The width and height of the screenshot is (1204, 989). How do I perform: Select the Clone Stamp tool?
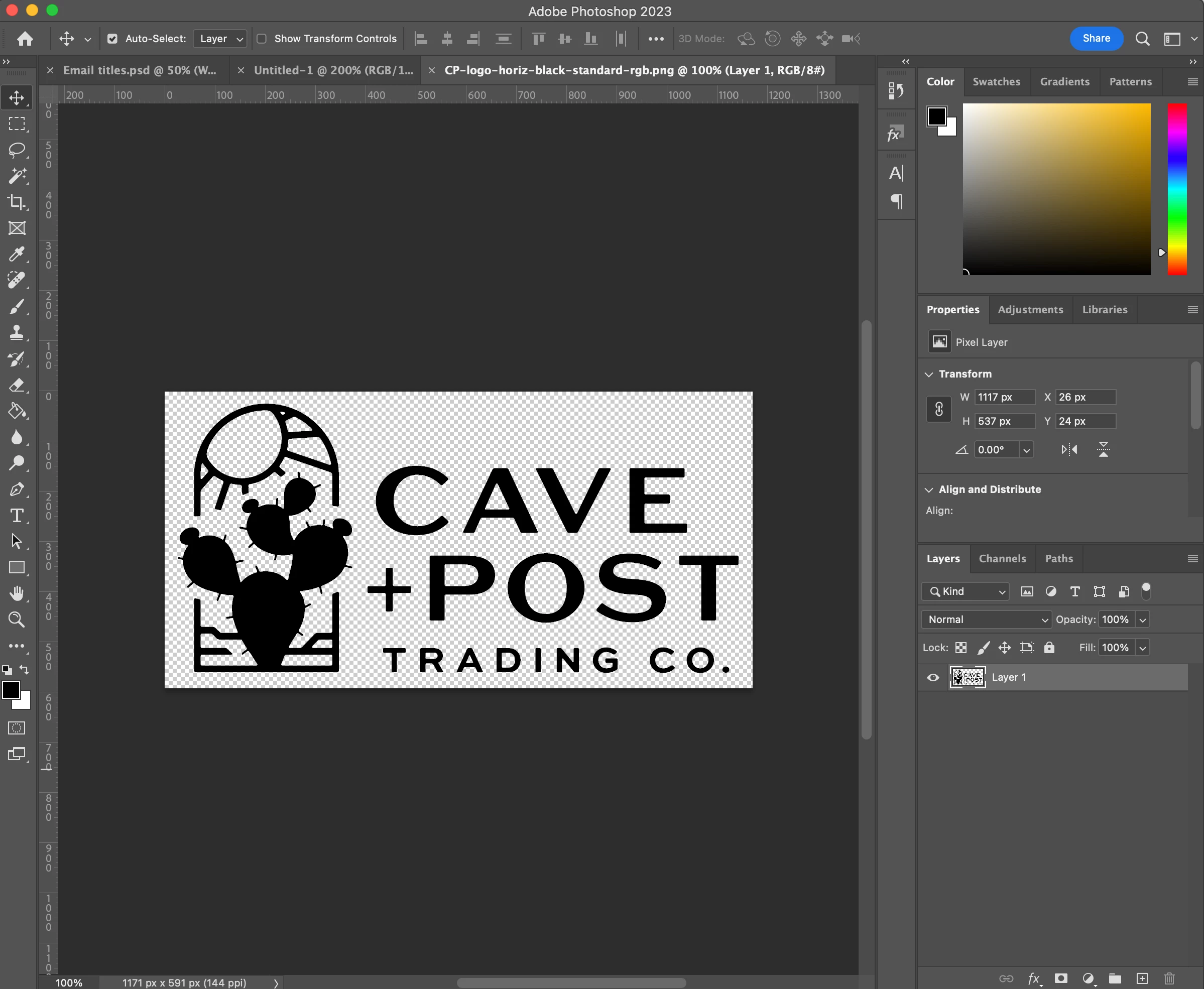pyautogui.click(x=17, y=333)
